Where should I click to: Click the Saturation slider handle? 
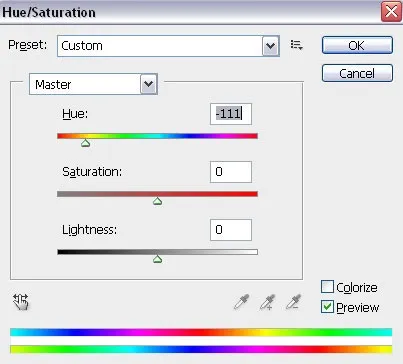click(157, 201)
